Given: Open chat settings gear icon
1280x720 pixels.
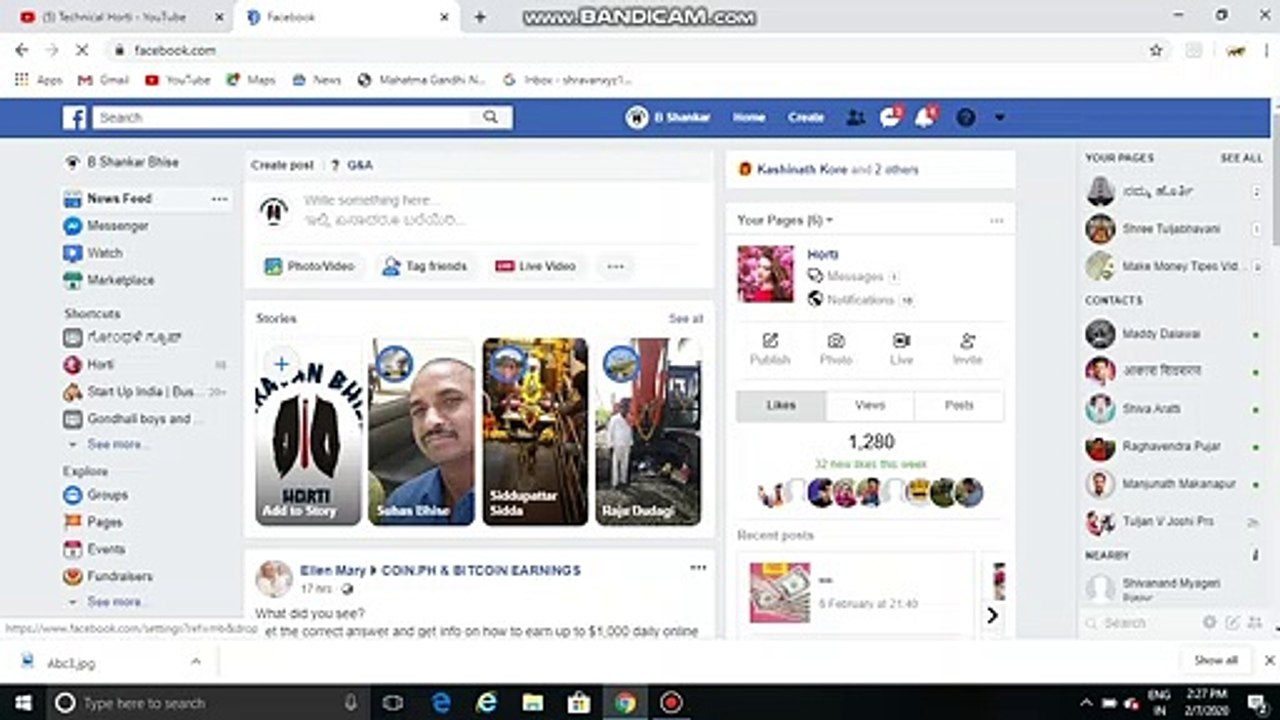Looking at the screenshot, I should click(x=1210, y=622).
